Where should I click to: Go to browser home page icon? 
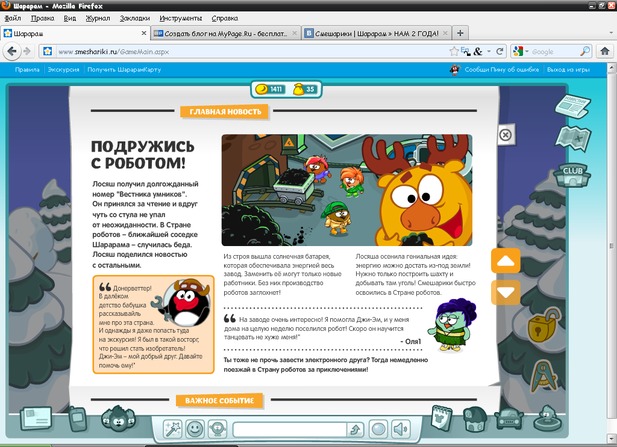[x=604, y=51]
